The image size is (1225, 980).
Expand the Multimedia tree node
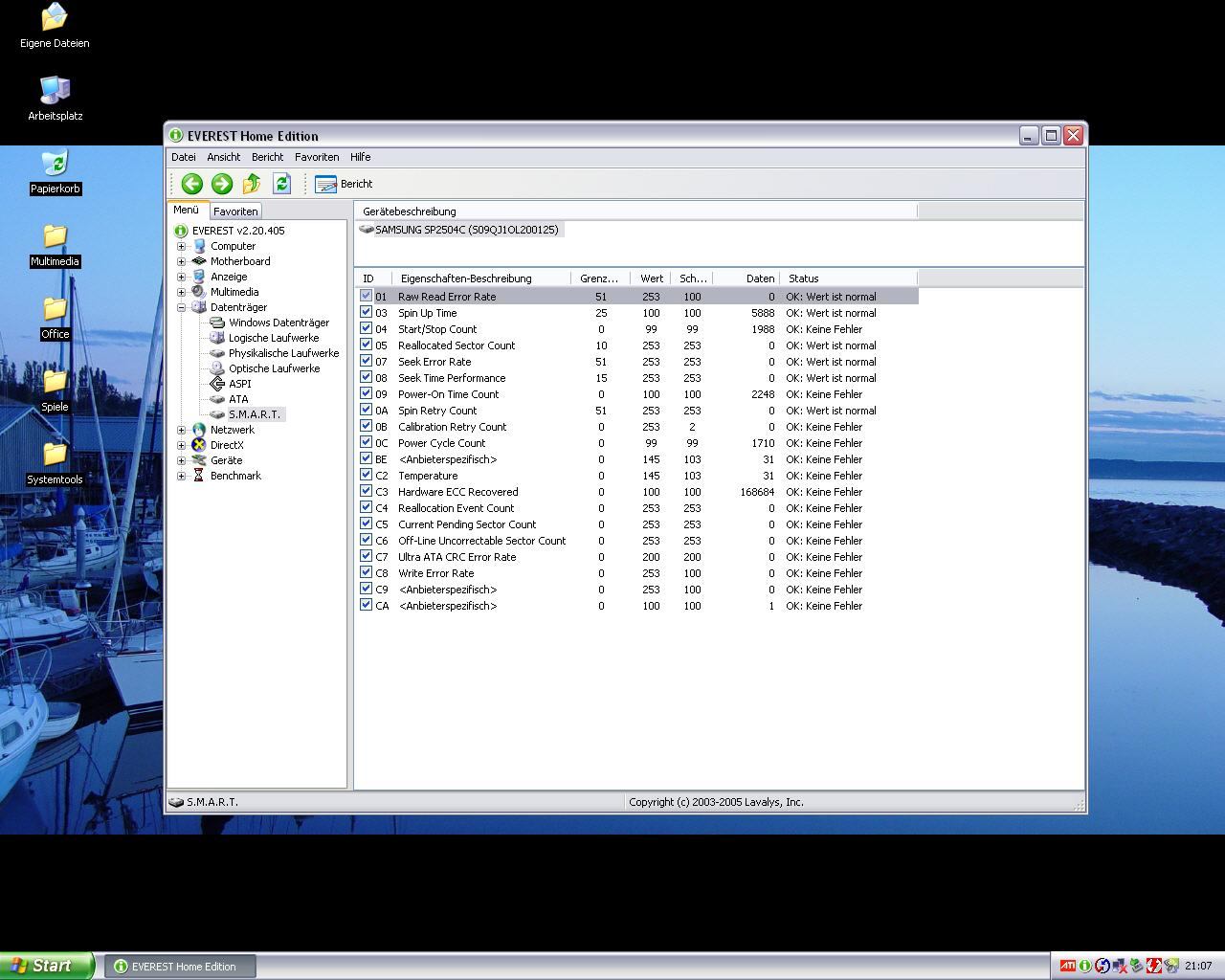[x=181, y=292]
